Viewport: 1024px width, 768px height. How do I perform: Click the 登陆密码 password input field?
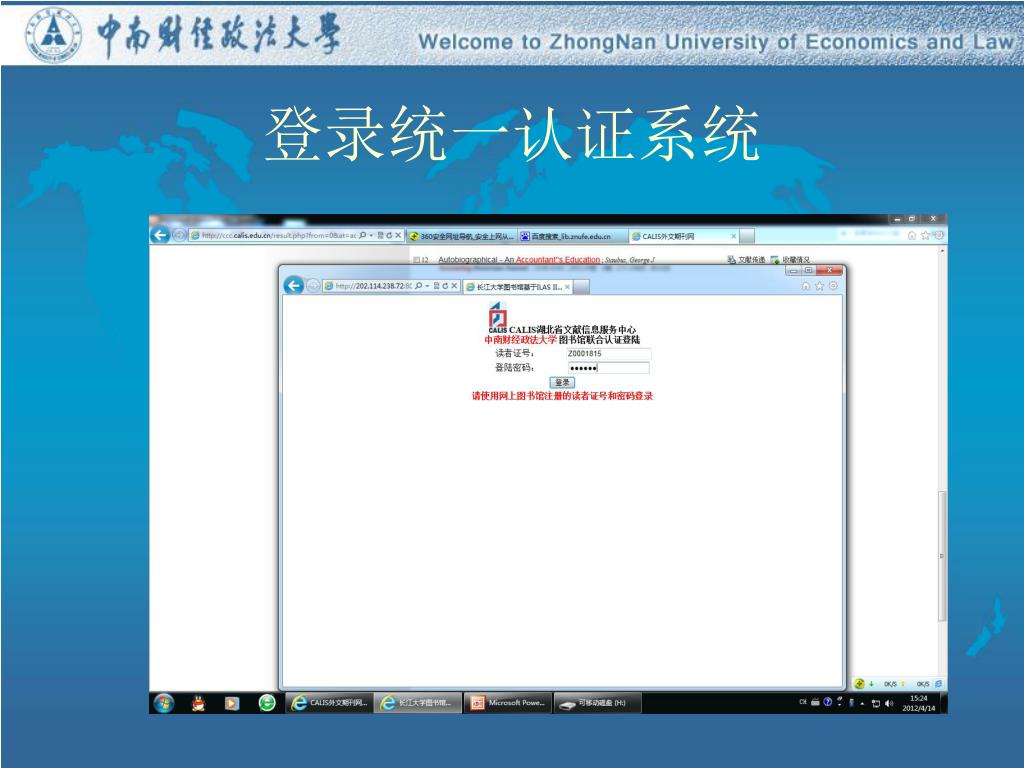pos(608,368)
